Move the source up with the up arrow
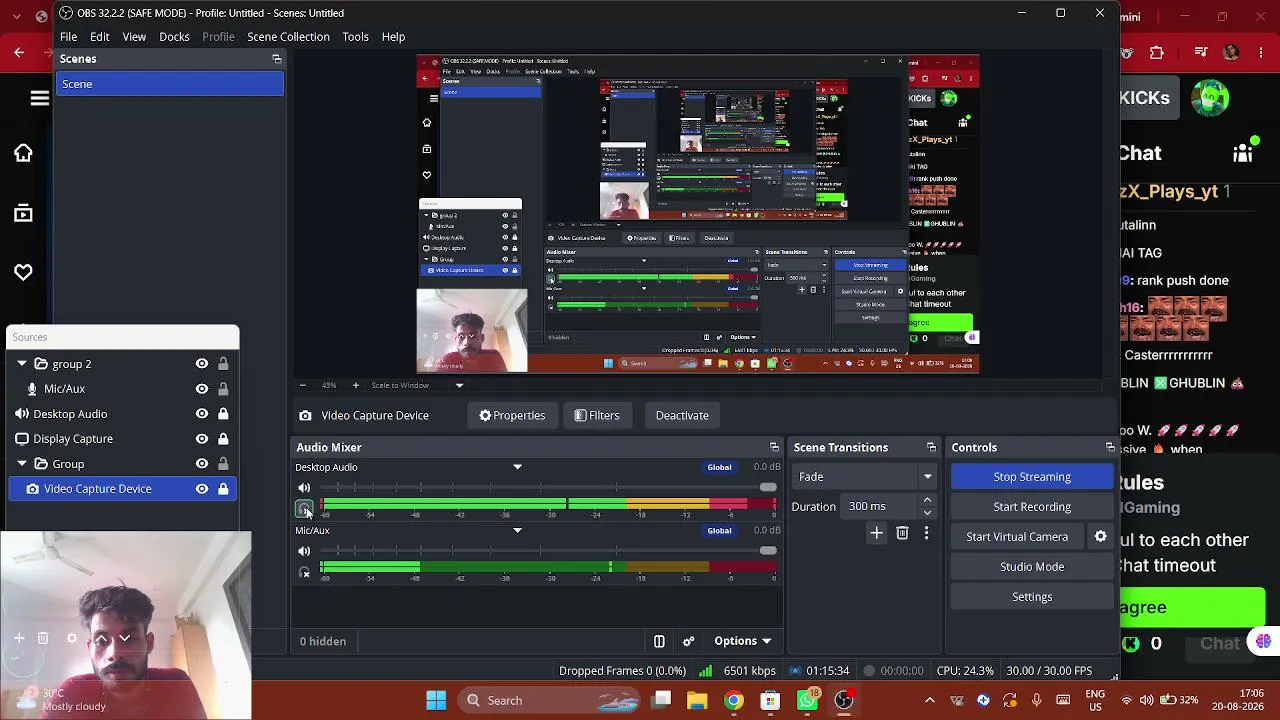This screenshot has height=720, width=1280. point(101,638)
